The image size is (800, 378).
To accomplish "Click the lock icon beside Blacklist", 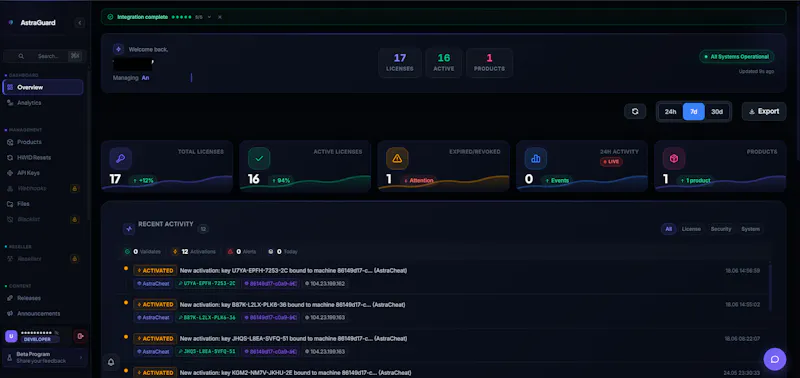I will tap(74, 219).
